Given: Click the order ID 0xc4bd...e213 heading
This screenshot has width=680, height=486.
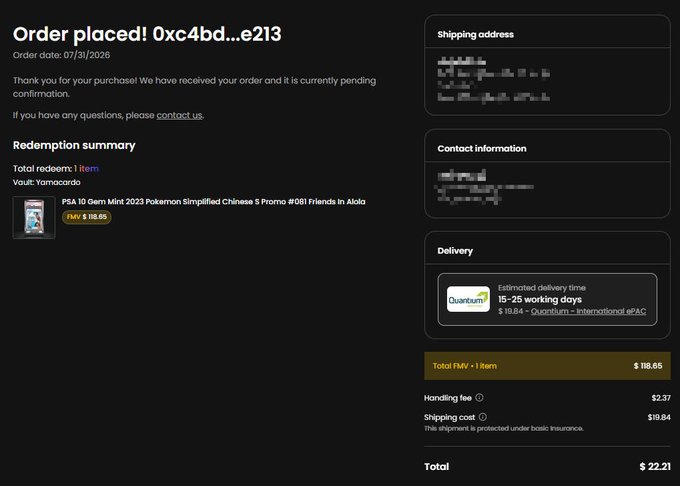Looking at the screenshot, I should [217, 34].
